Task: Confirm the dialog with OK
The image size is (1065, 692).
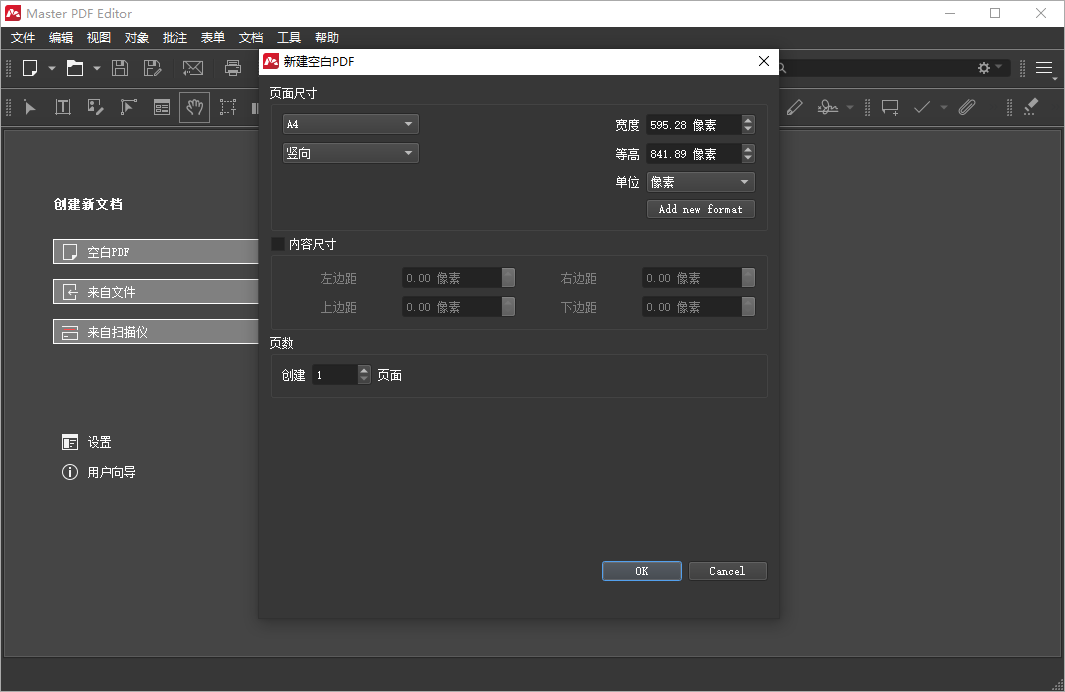Action: pos(641,570)
